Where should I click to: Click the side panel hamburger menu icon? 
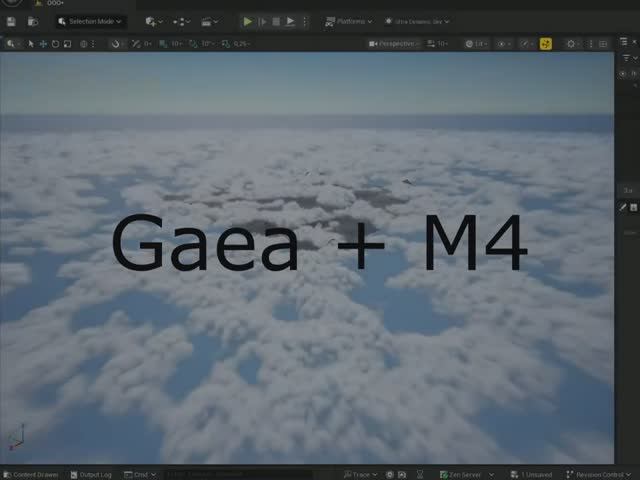624,41
